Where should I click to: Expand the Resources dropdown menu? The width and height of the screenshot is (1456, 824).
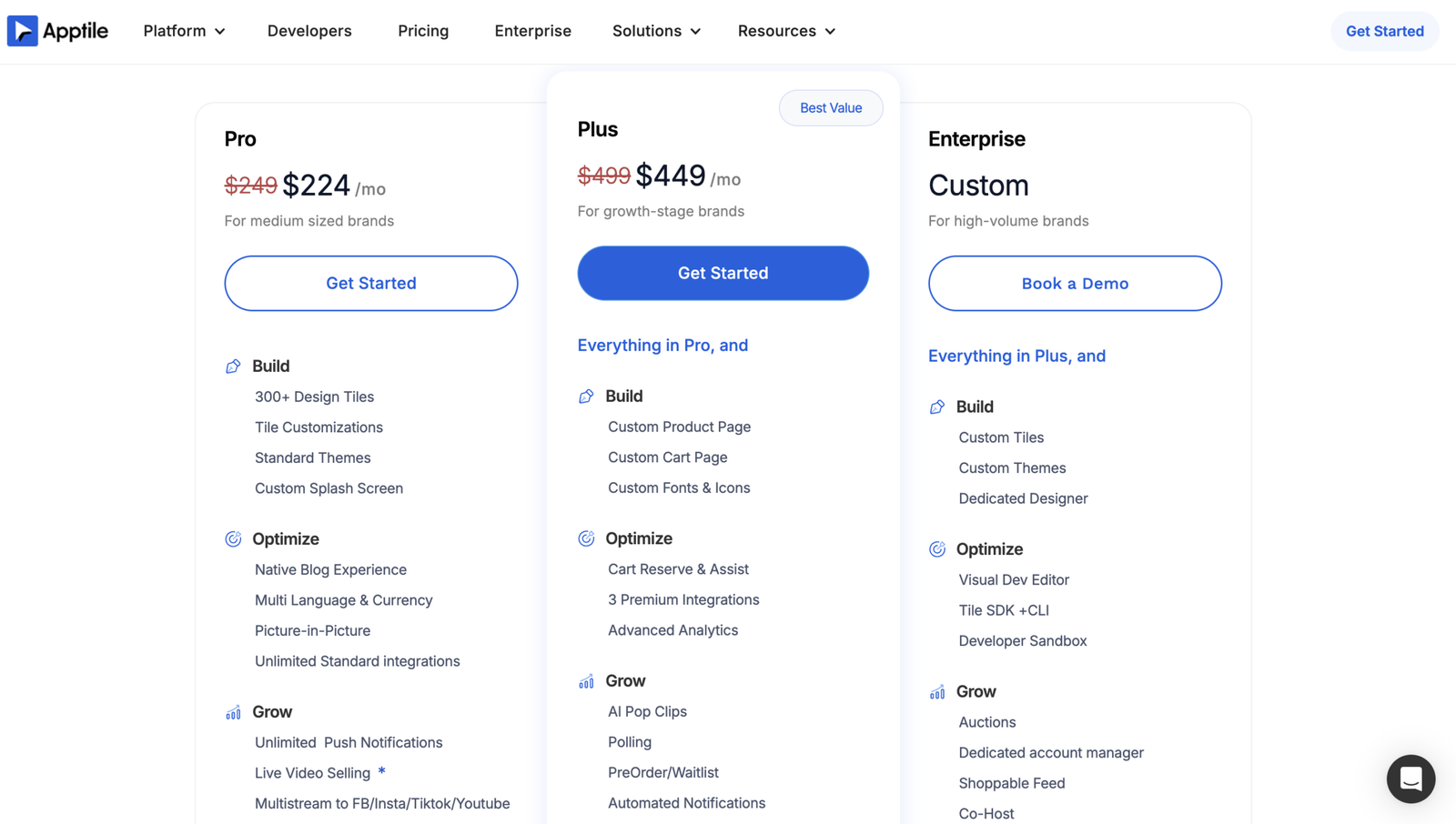(786, 31)
